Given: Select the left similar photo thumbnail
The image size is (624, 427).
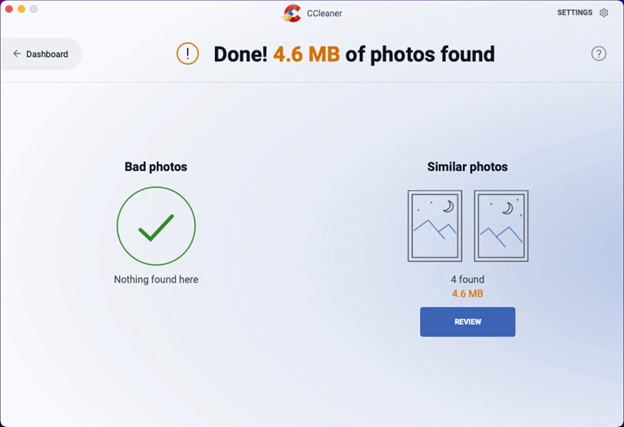Looking at the screenshot, I should 435,226.
